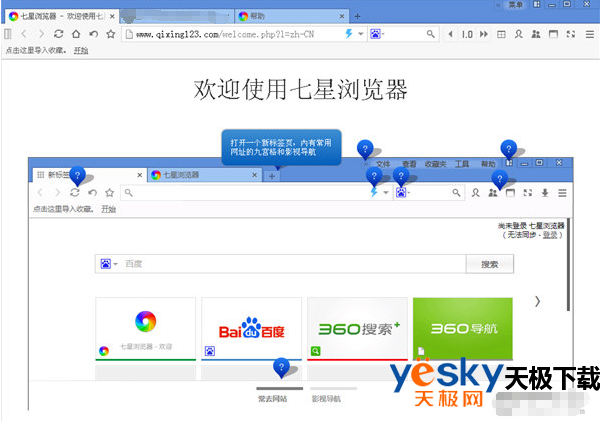This screenshot has height=421, width=600.
Task: Click the undo closed tab icon in the outer toolbar
Action: coord(92,34)
